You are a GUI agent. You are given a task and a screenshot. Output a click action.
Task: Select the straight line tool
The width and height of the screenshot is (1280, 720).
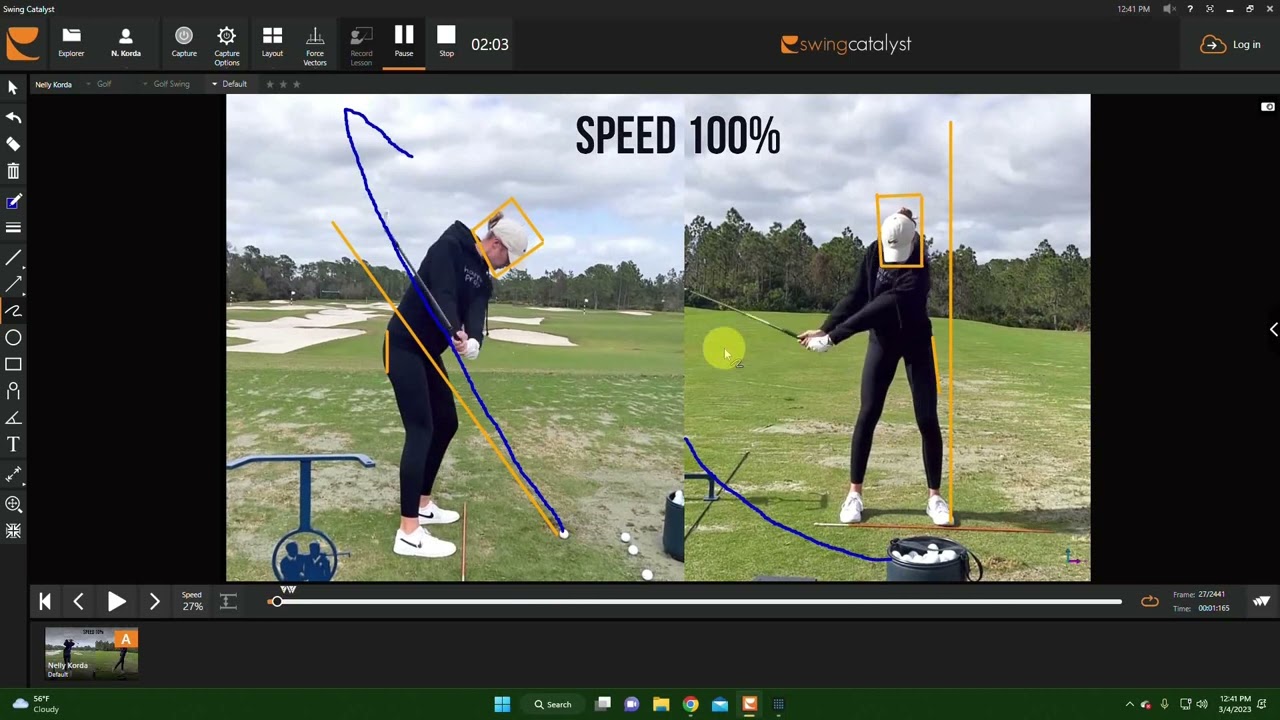(x=13, y=258)
